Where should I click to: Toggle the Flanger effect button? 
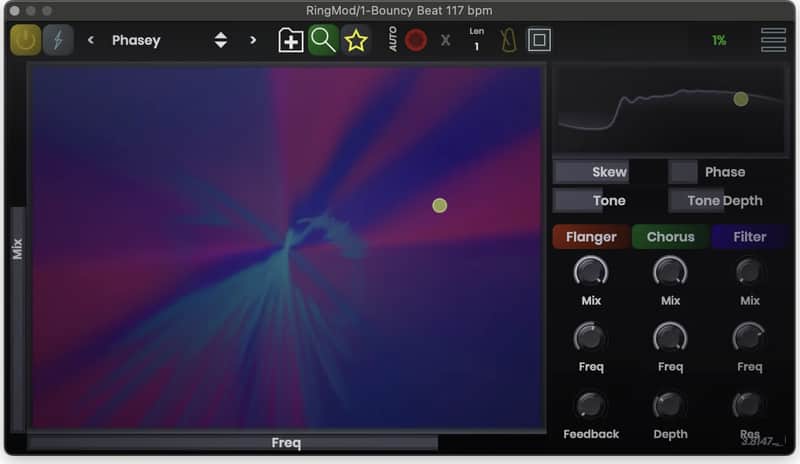click(591, 237)
